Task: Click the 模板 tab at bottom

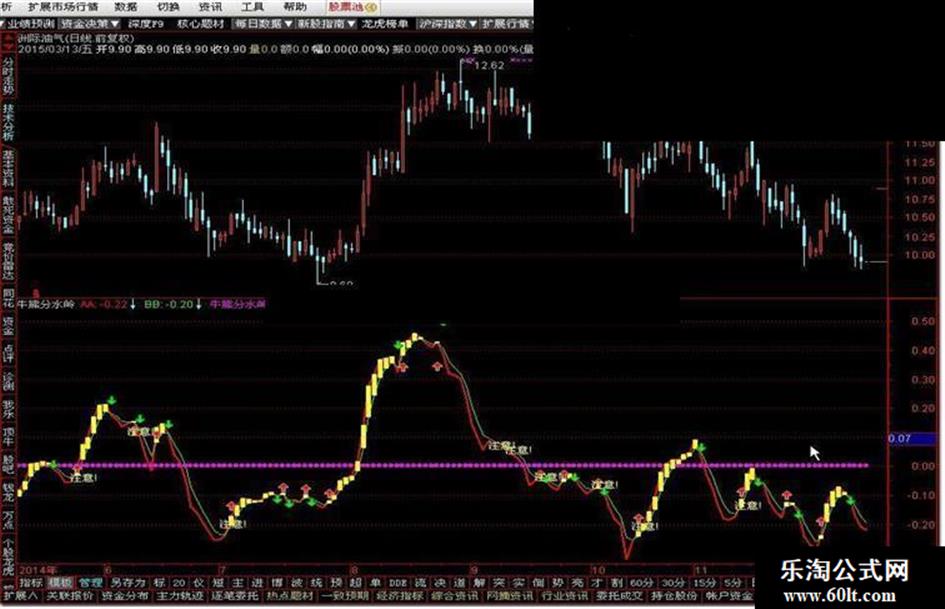Action: pos(60,582)
